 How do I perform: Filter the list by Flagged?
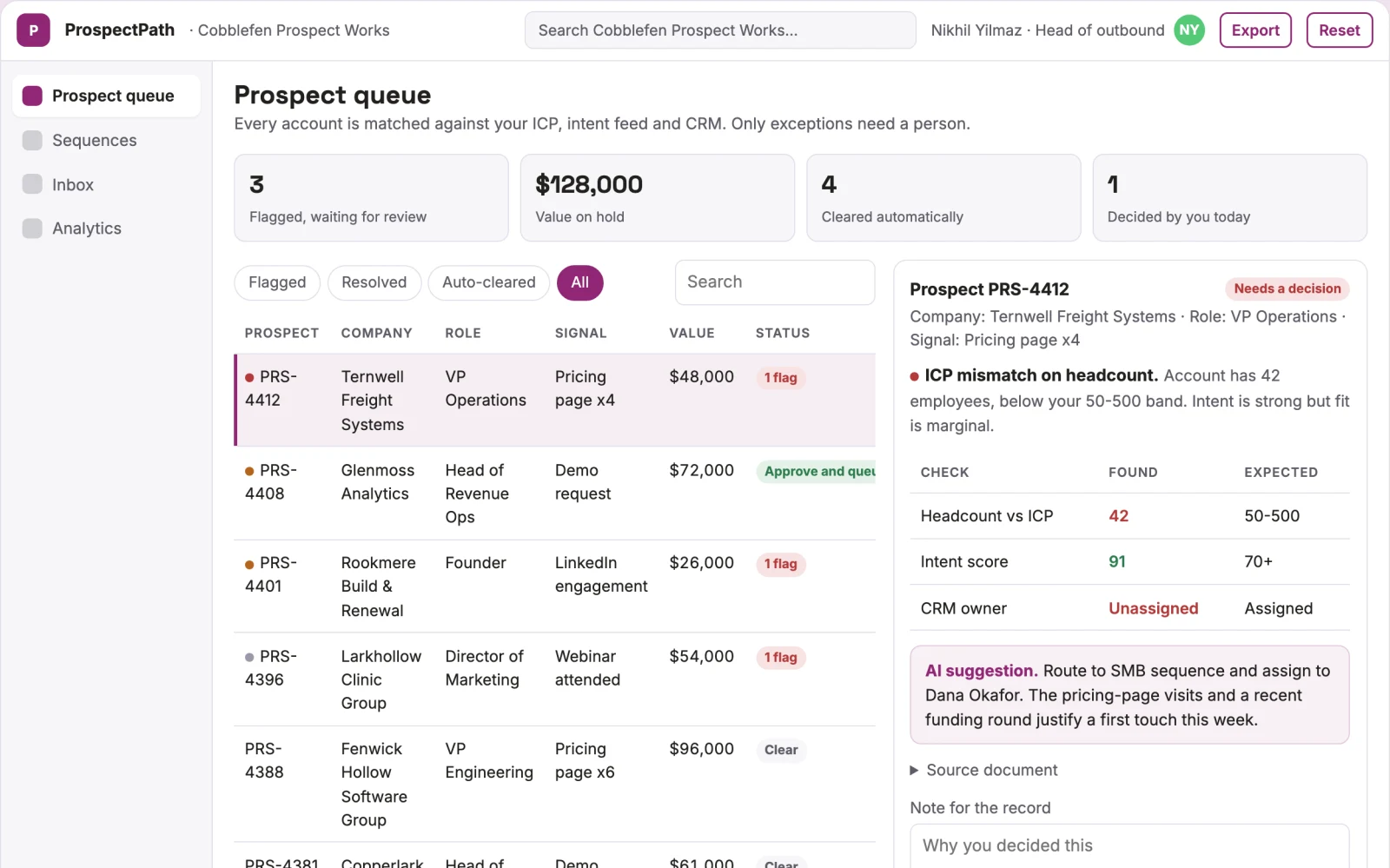pyautogui.click(x=277, y=282)
